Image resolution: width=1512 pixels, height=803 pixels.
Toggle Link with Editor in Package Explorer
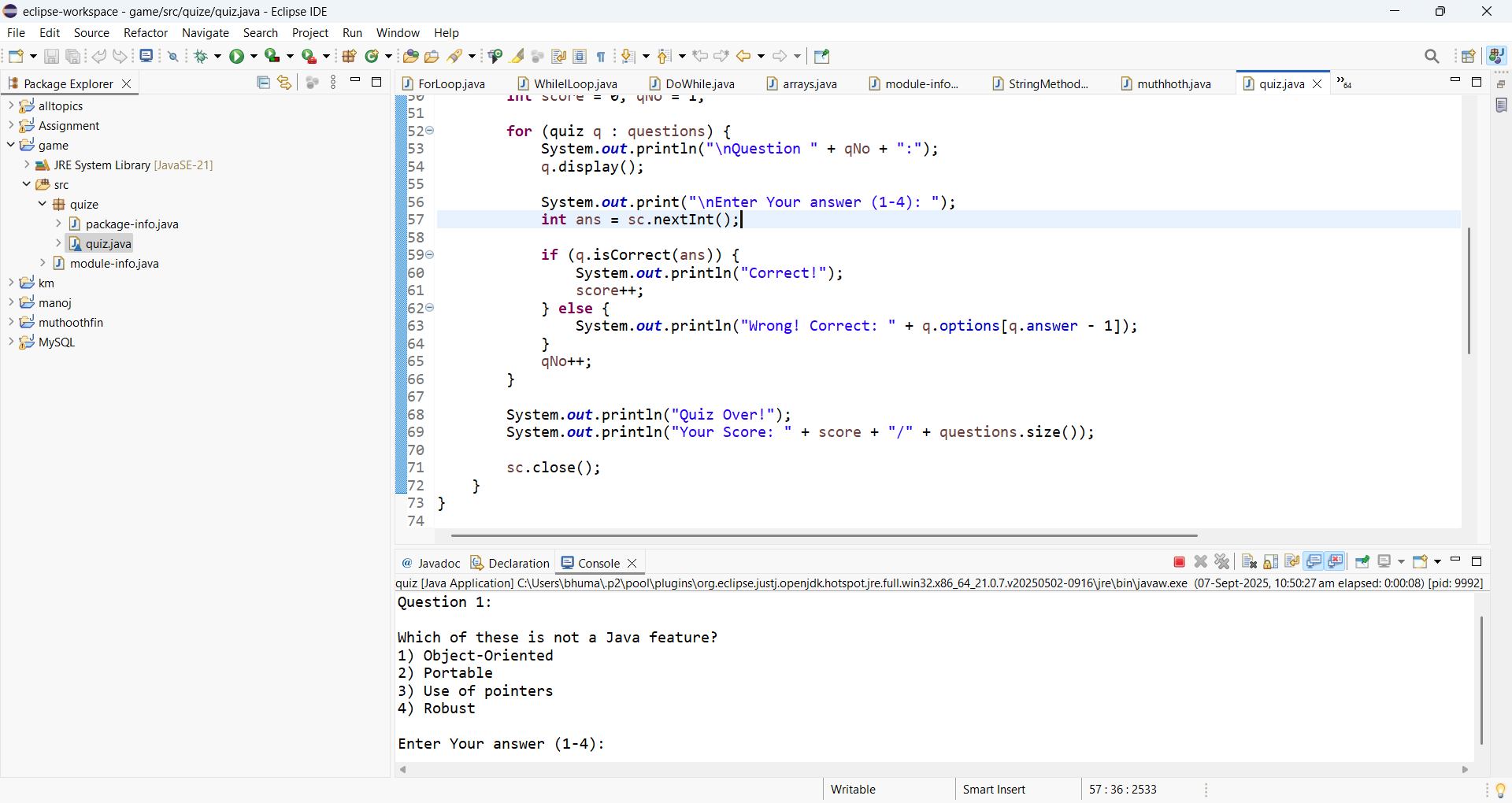click(284, 83)
